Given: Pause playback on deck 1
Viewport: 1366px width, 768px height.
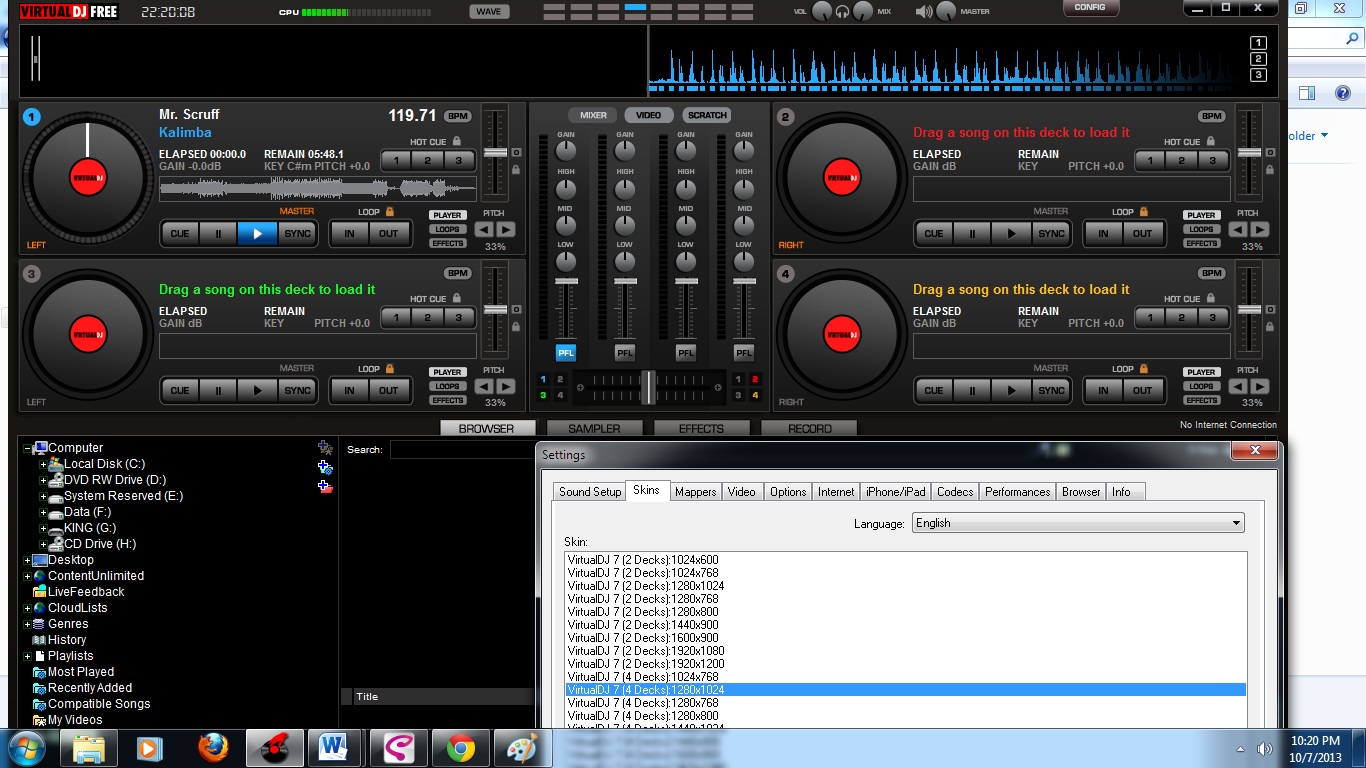Looking at the screenshot, I should [218, 234].
